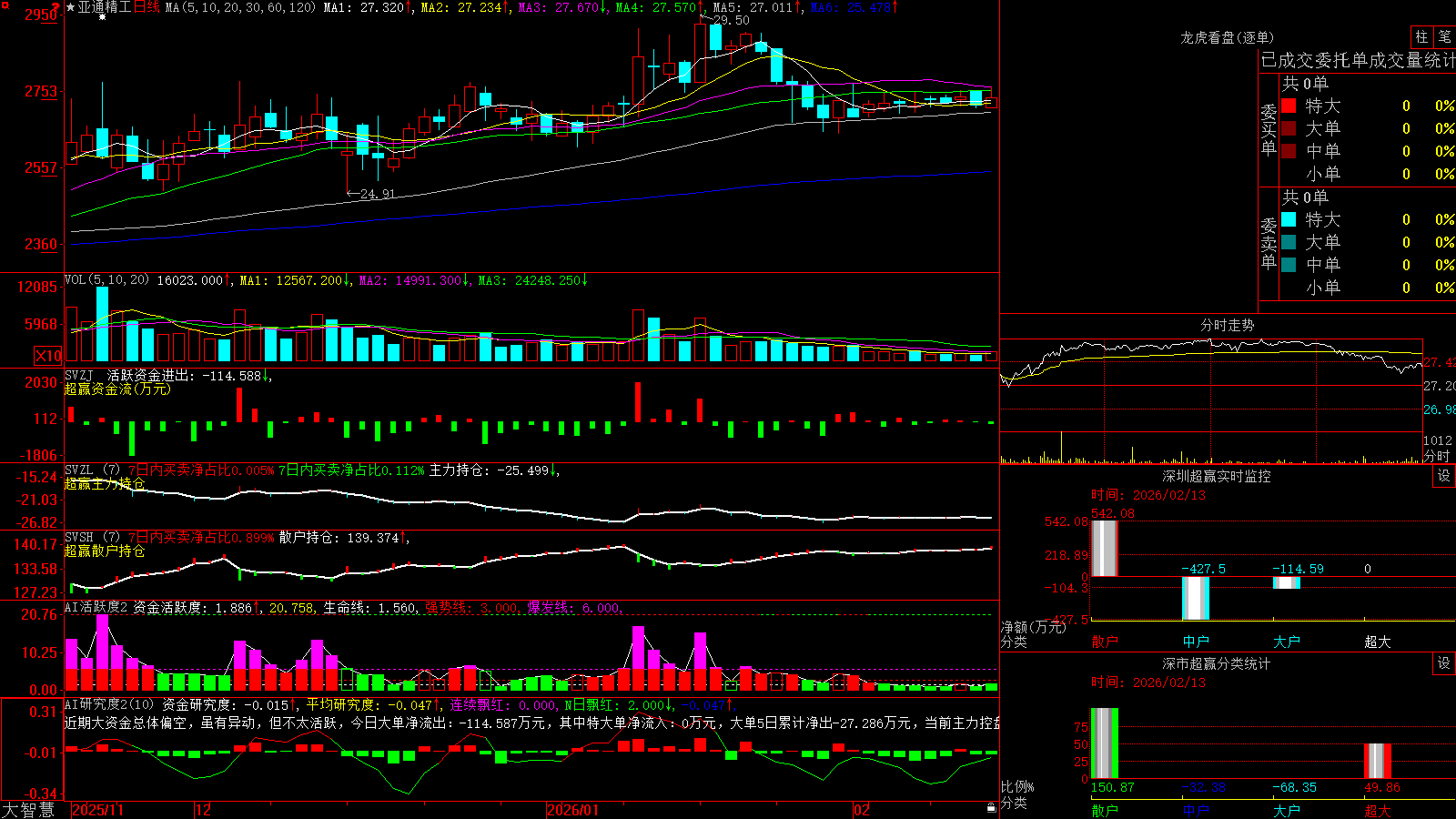Click the lock icon on the time axis
Viewport: 1456px width, 819px height.
(x=992, y=808)
